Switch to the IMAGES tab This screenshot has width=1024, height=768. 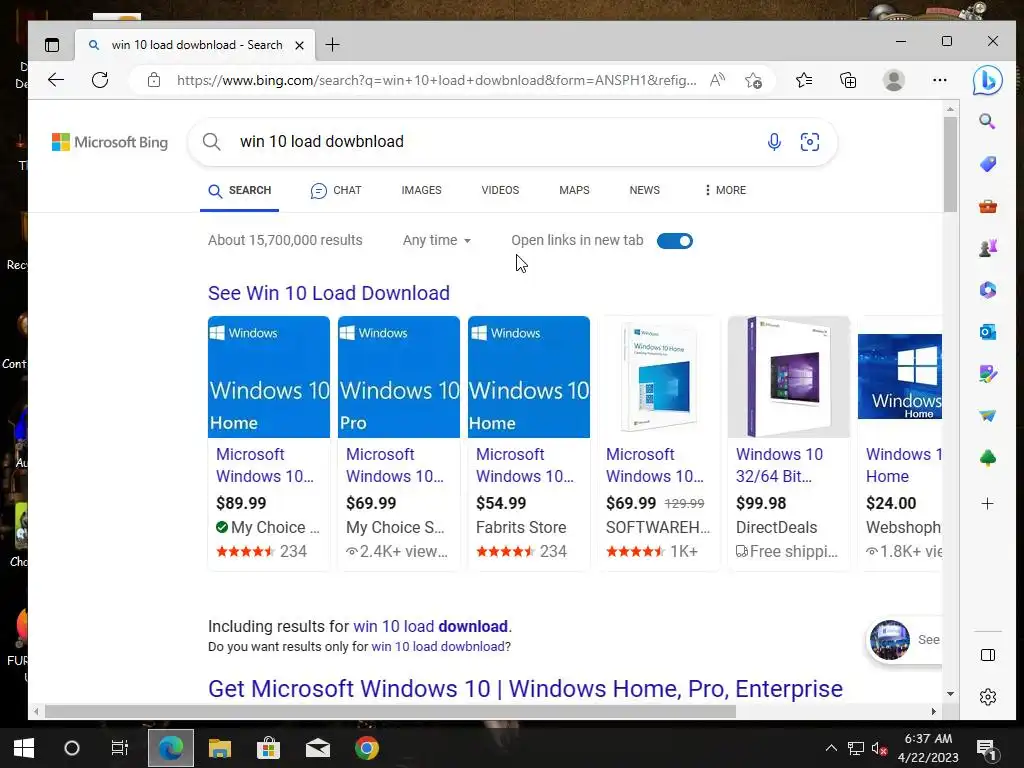tap(421, 190)
